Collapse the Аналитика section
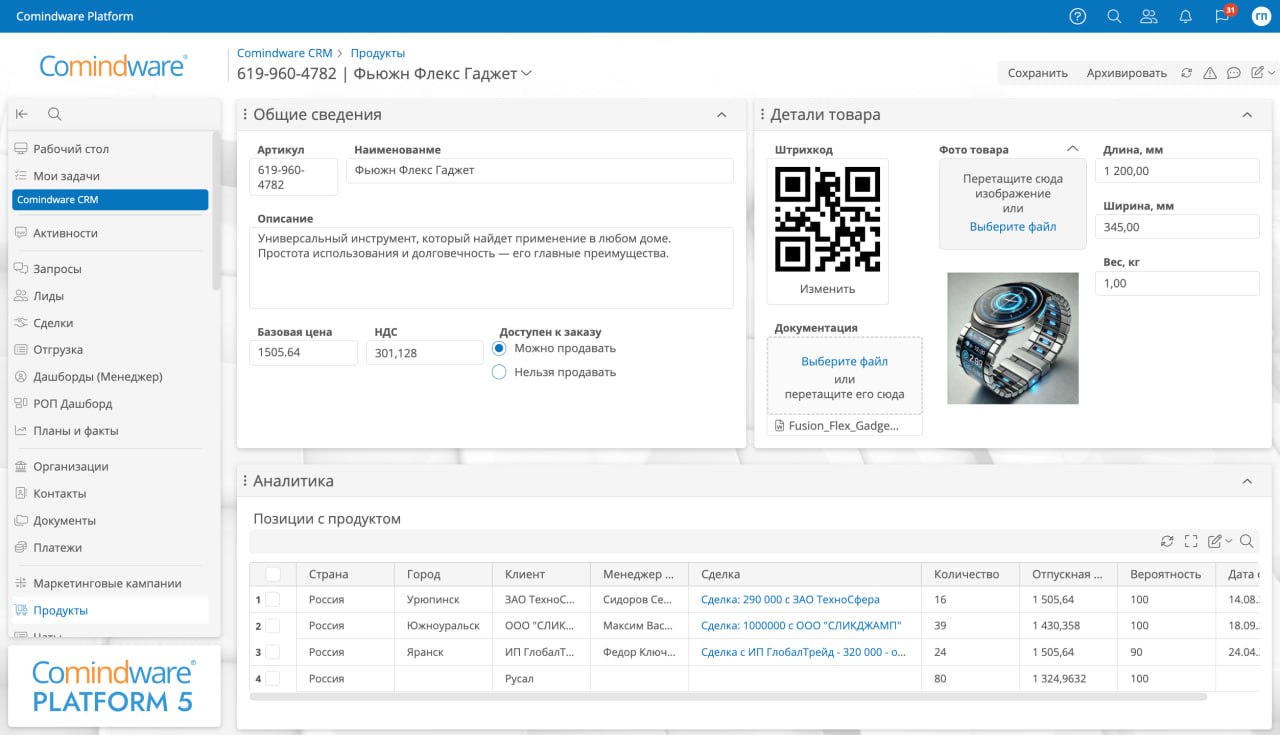Screen dimensions: 1280x735 1247,481
